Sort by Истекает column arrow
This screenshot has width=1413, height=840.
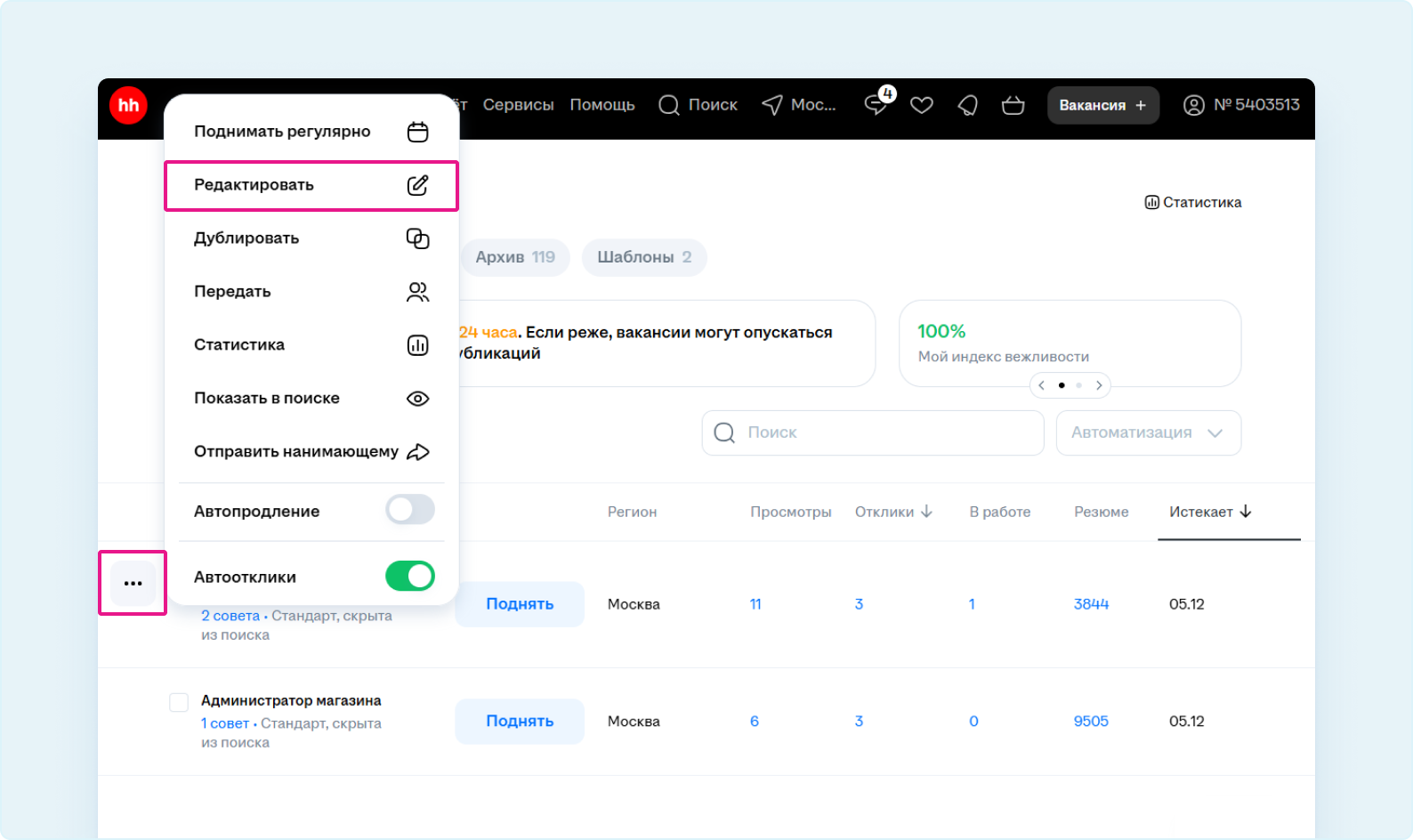pyautogui.click(x=1246, y=512)
